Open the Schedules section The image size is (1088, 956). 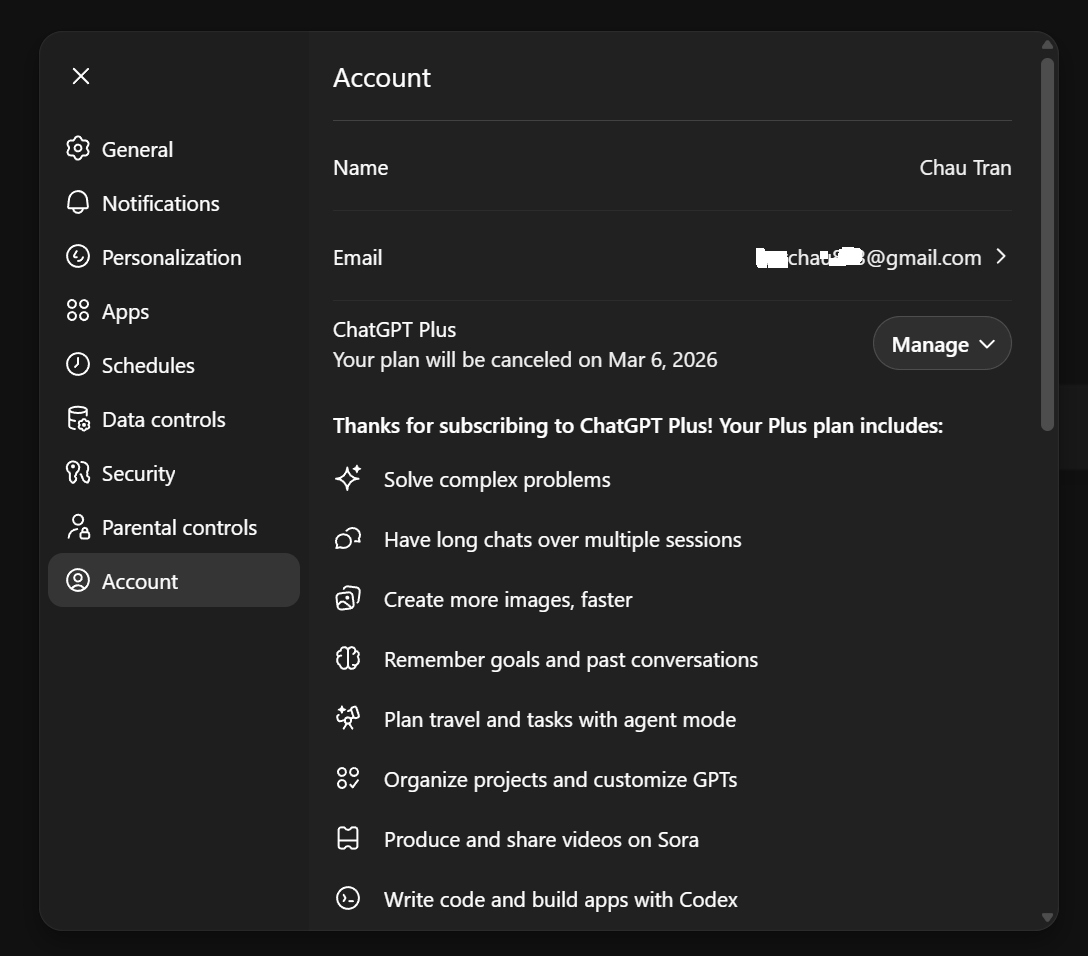173,366
